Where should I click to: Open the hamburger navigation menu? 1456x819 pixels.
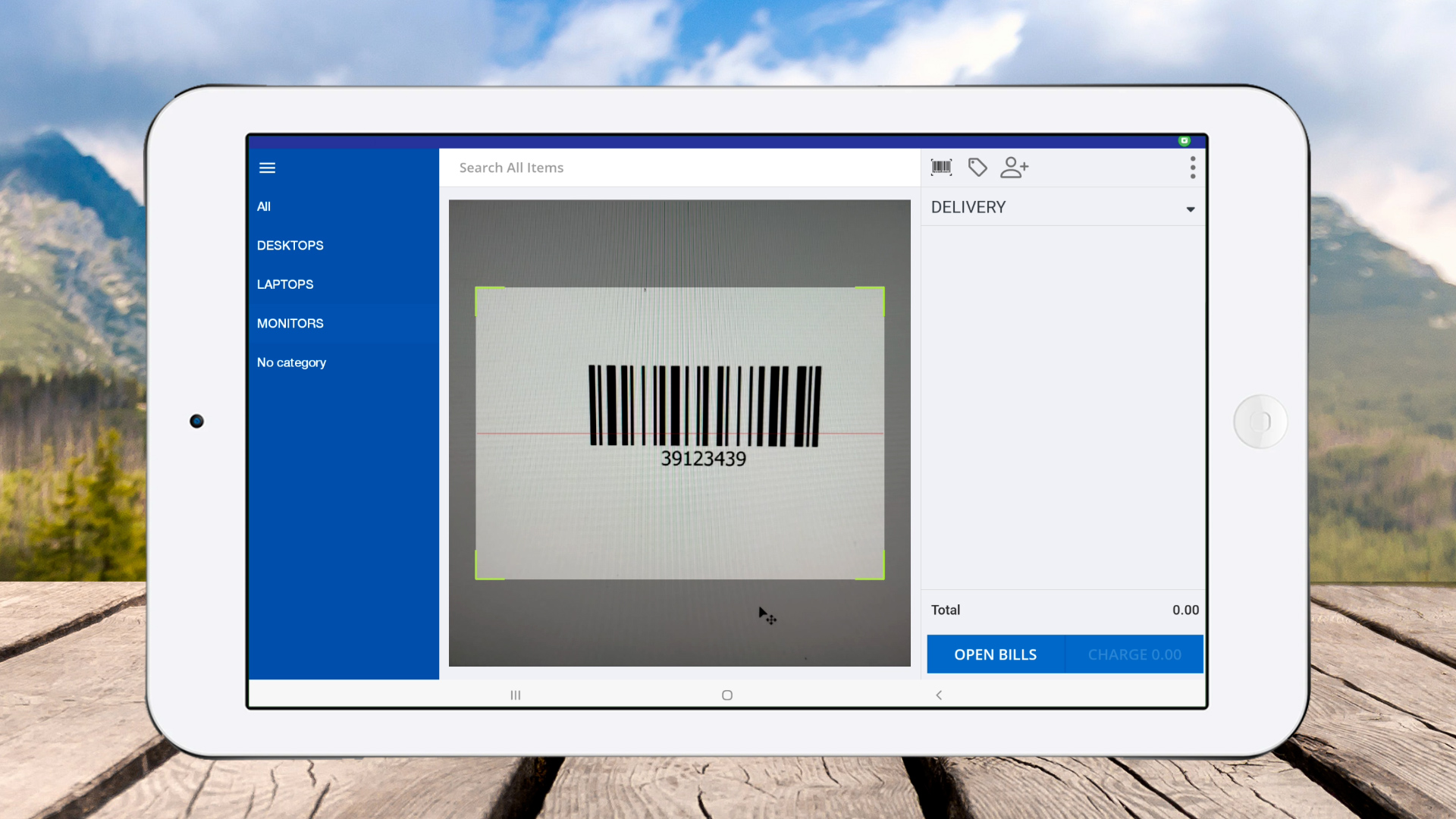pos(267,168)
